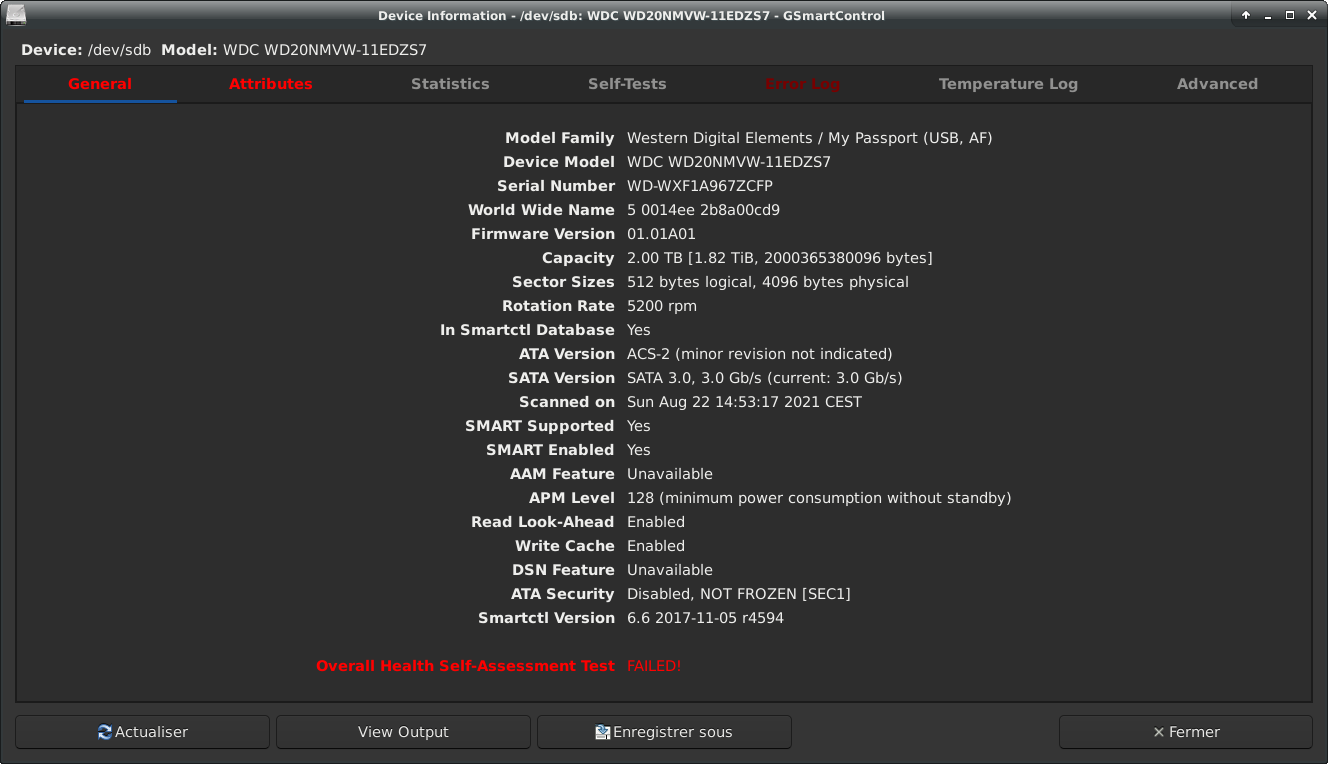Switch to the Attributes tab
Screen dimensions: 1328x764
point(270,84)
